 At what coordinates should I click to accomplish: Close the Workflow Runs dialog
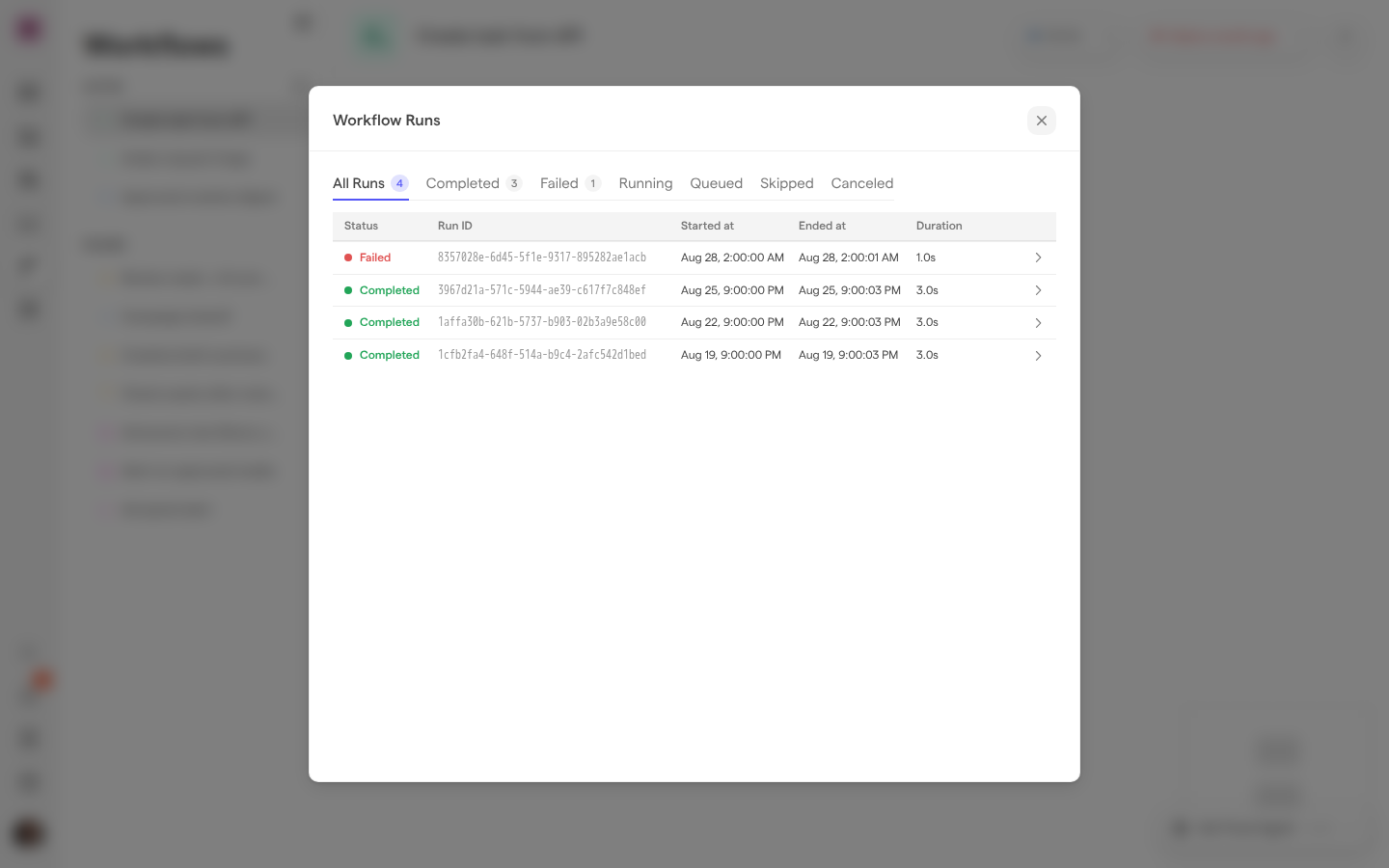[x=1041, y=121]
